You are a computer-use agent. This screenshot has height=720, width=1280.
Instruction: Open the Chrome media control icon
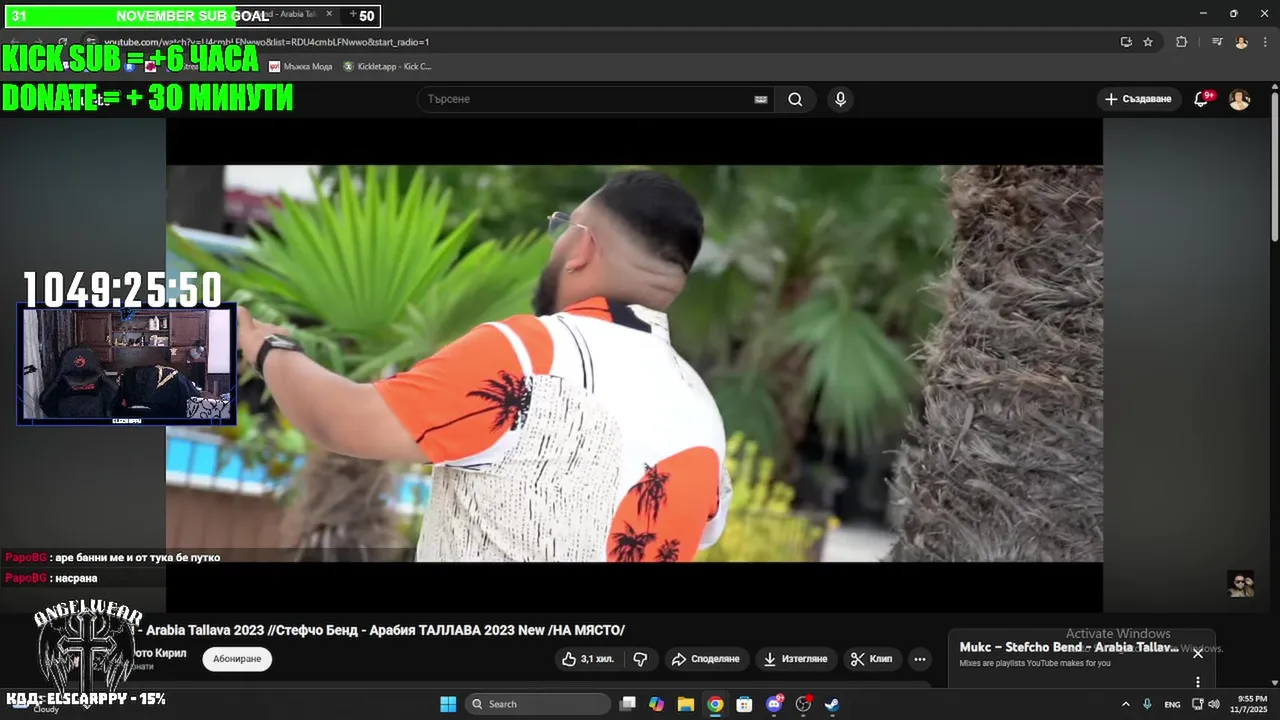[x=1217, y=42]
